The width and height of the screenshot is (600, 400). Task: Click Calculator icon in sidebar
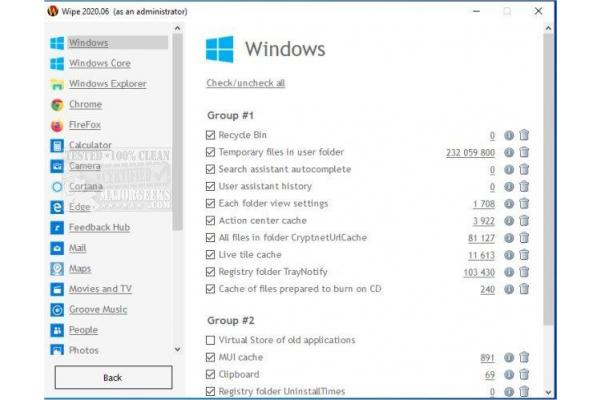tap(57, 145)
